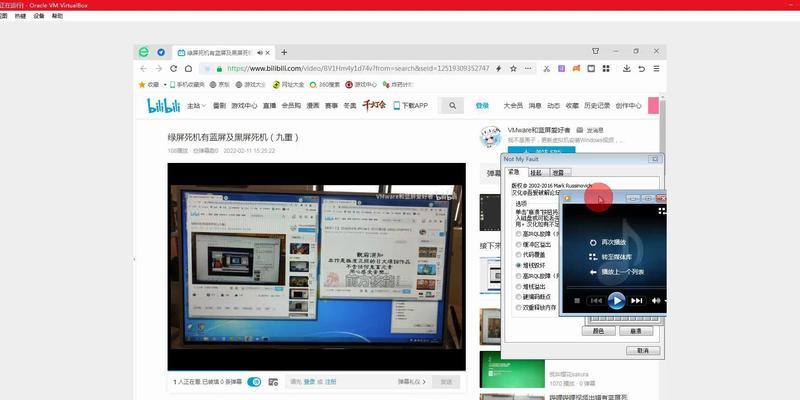Select the 堆栈溢出 radio option
This screenshot has width=800, height=400.
click(518, 287)
